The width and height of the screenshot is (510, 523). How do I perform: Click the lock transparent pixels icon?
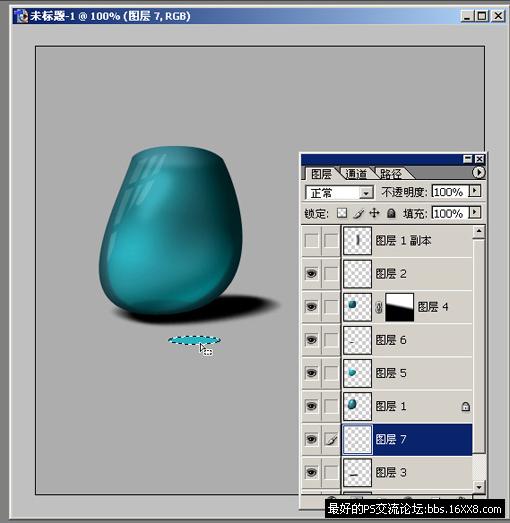pyautogui.click(x=342, y=213)
